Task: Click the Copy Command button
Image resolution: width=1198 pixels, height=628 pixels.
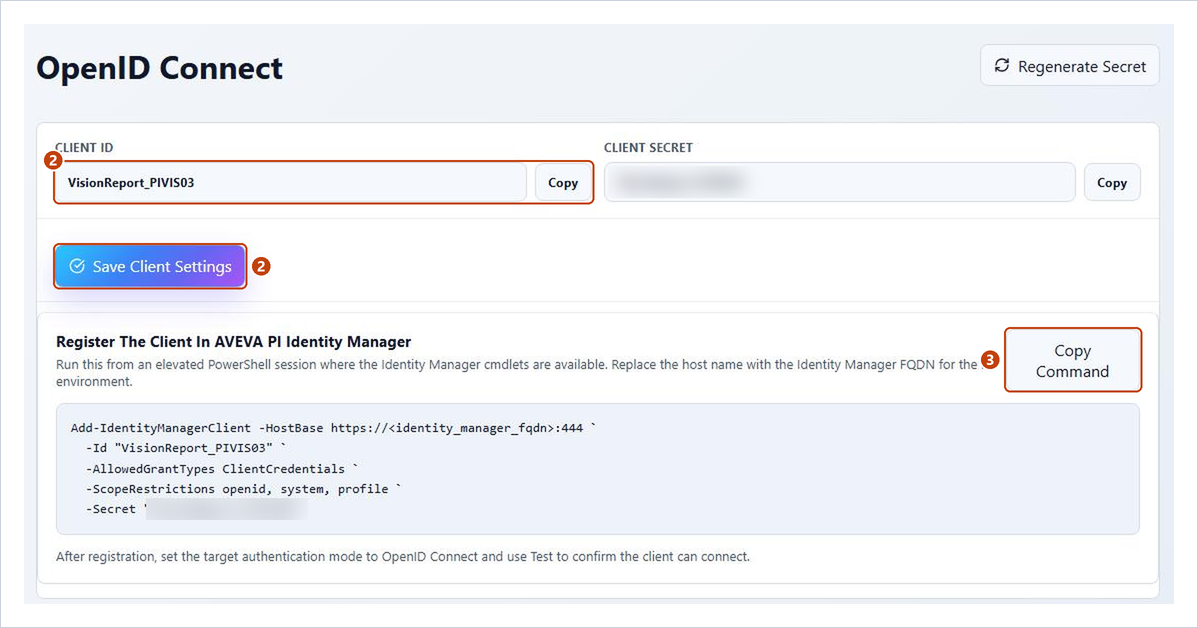Action: coord(1073,361)
